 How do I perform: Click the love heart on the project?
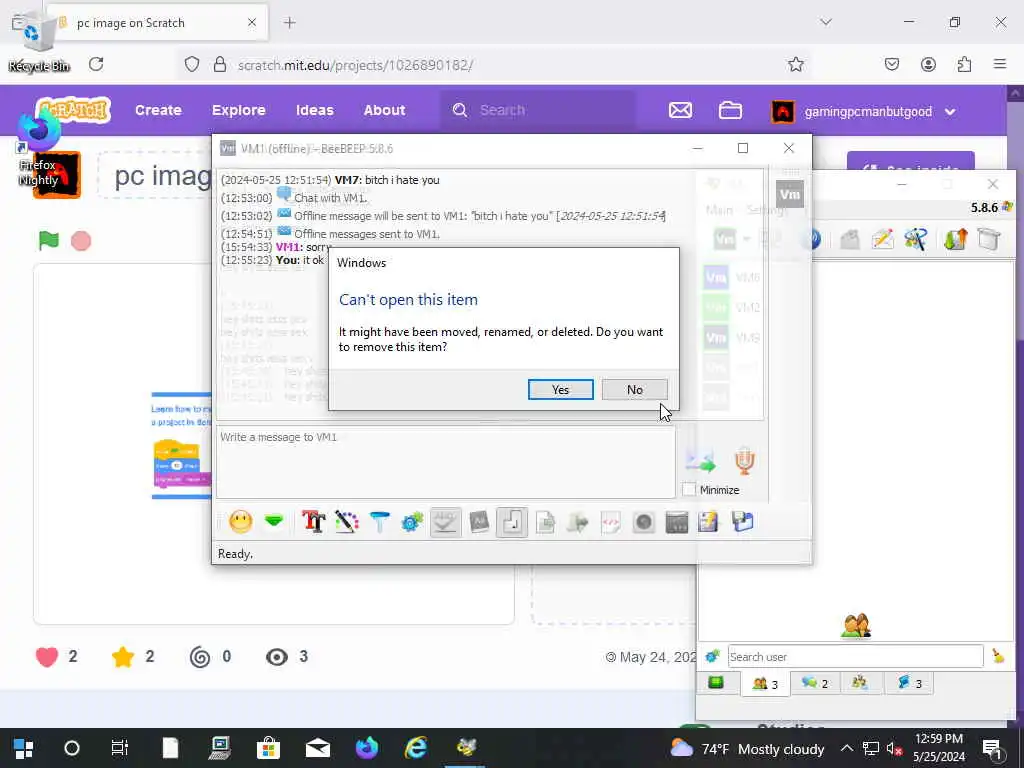click(x=47, y=656)
